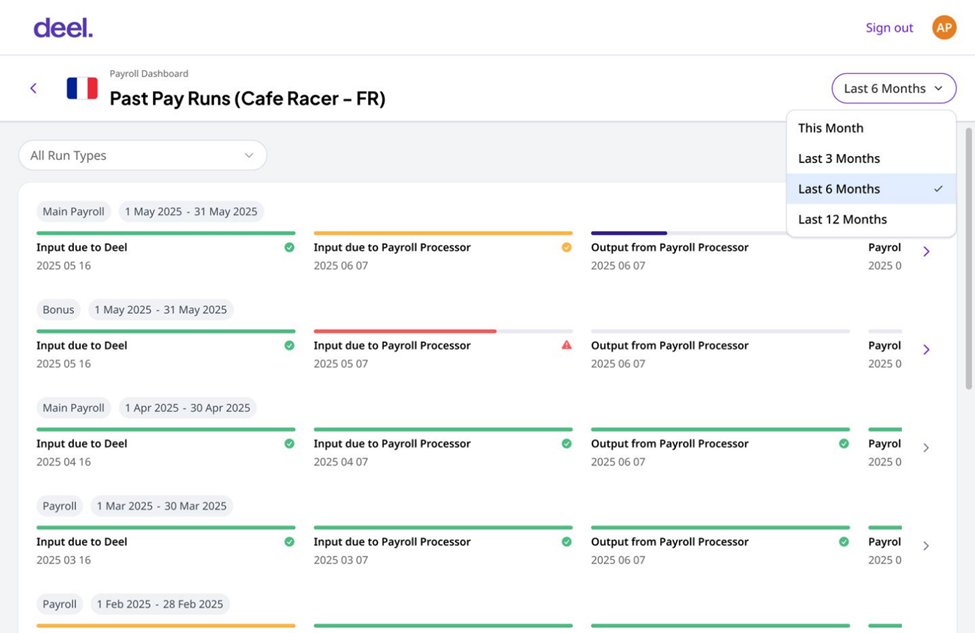975x633 pixels.
Task: Select This Month from the menu
Action: 871,128
